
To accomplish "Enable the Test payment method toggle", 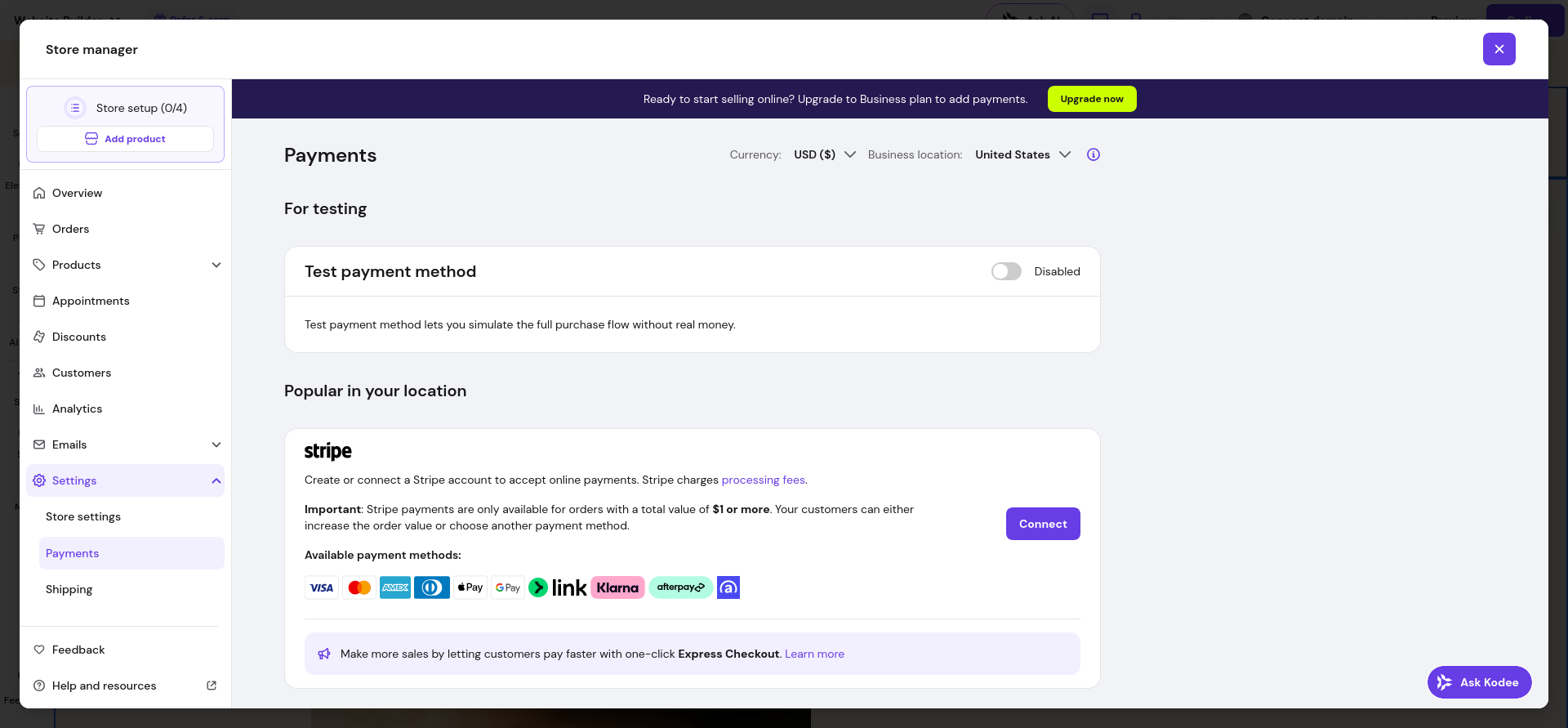I will (x=1006, y=271).
